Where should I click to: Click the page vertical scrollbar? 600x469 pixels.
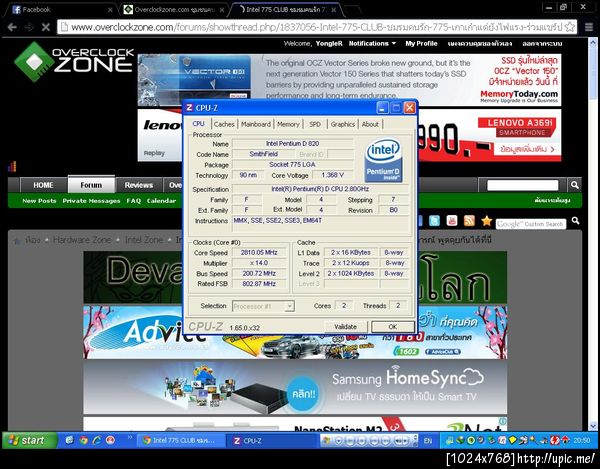pyautogui.click(x=593, y=68)
